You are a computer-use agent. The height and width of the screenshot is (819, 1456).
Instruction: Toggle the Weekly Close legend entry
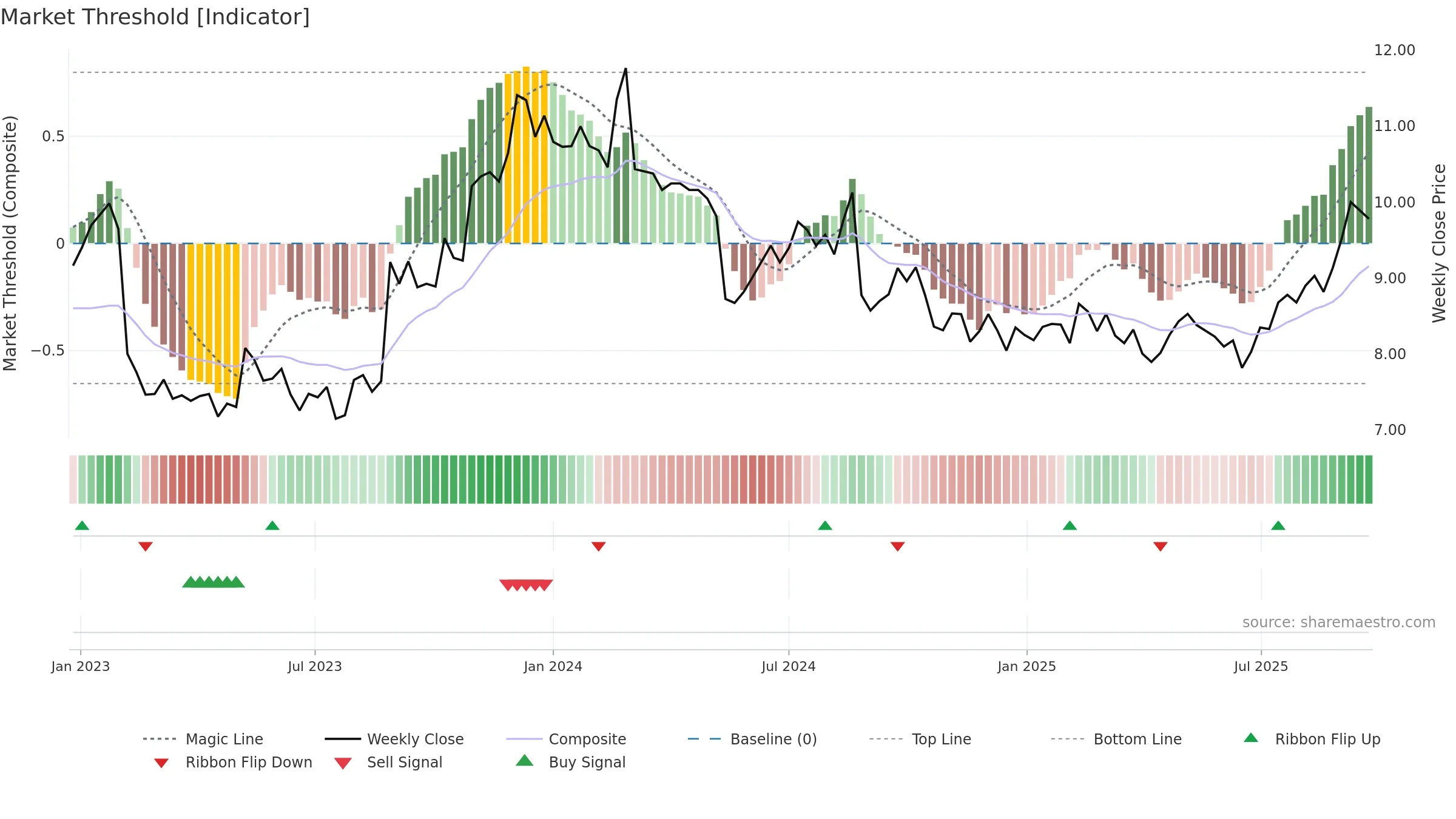(394, 739)
